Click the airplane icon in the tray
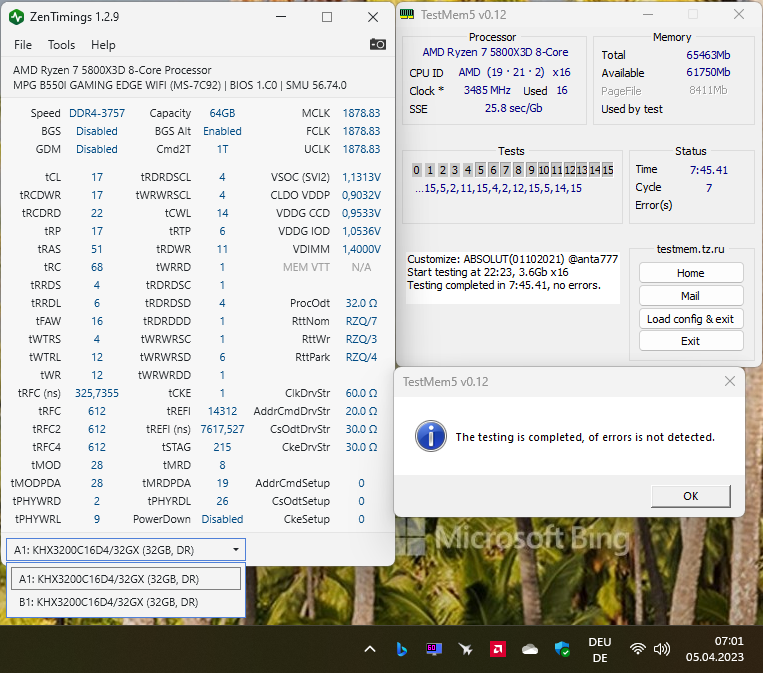The height and width of the screenshot is (673, 763). tap(465, 649)
